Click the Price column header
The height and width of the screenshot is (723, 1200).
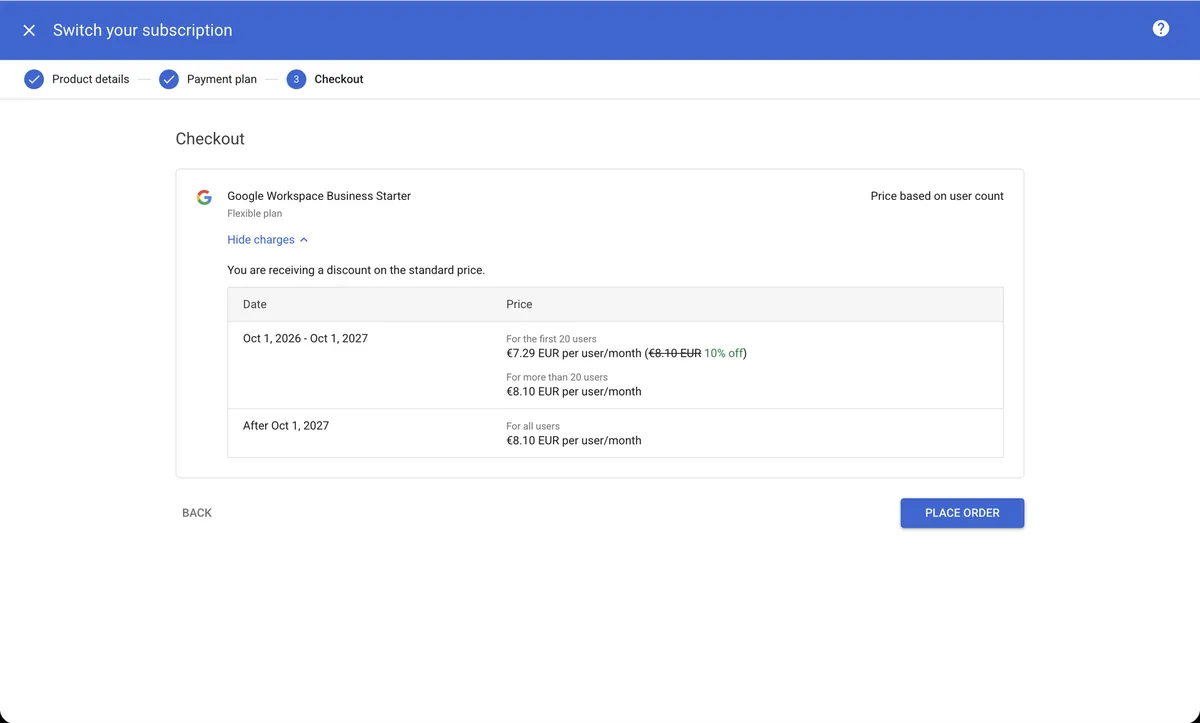519,304
